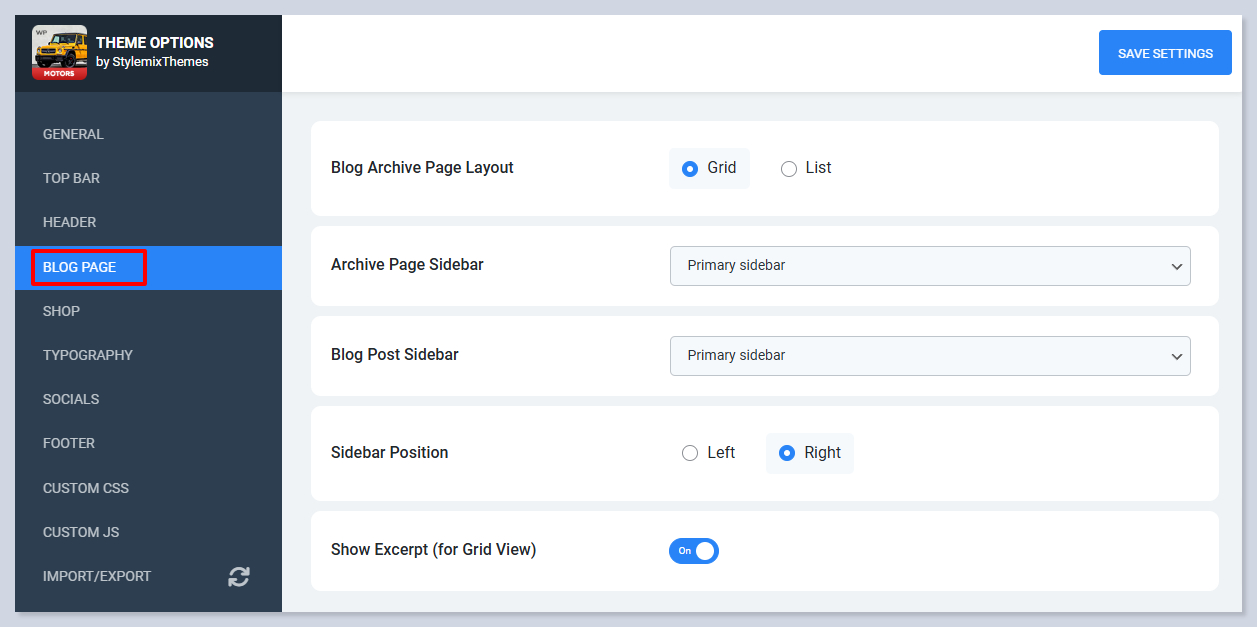Select the Grid layout radio button
This screenshot has height=627, width=1257.
[x=690, y=169]
